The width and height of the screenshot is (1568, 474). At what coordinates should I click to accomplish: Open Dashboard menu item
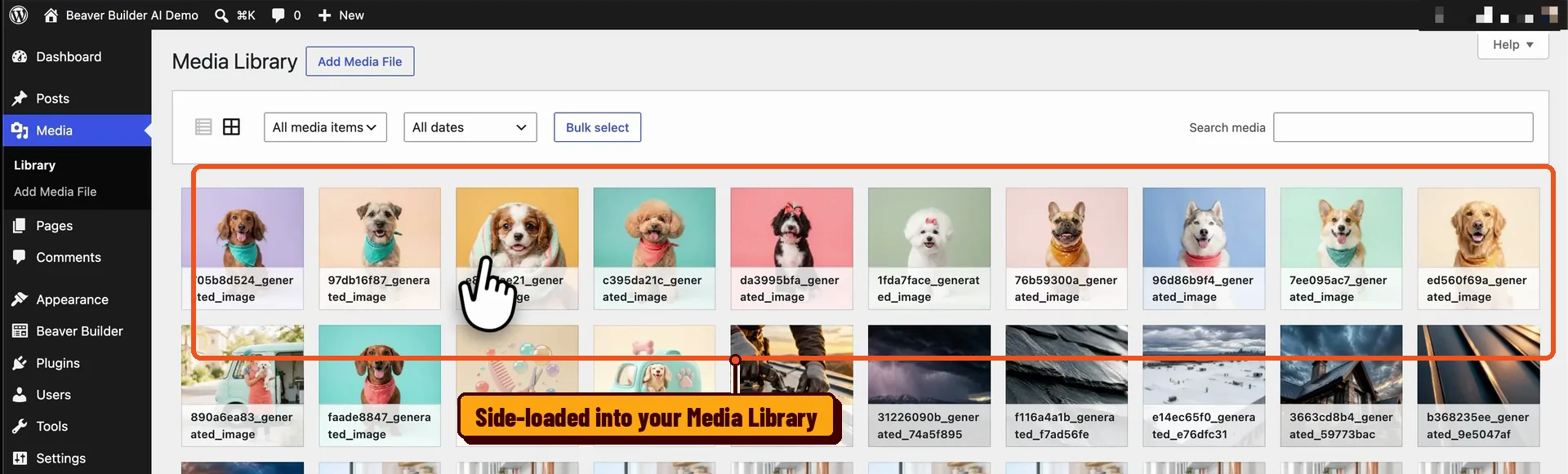tap(69, 56)
